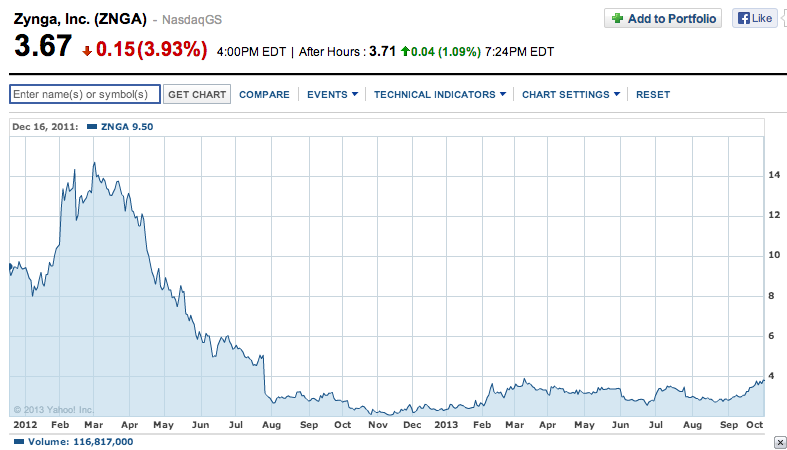
Task: Open the COMPARE option
Action: (x=264, y=94)
